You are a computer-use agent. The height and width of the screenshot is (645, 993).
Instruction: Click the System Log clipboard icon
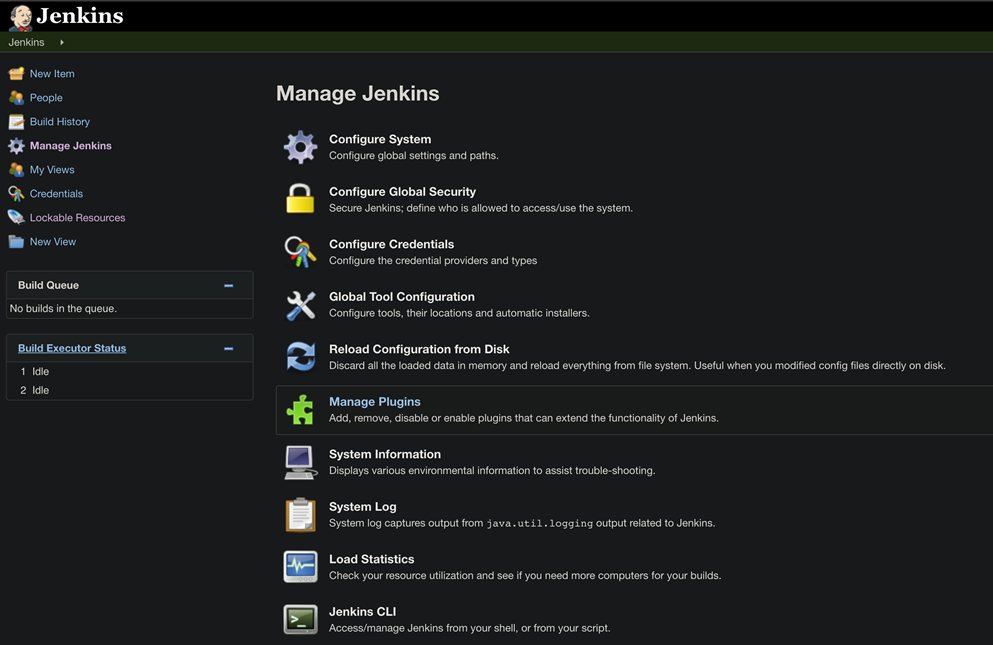click(300, 514)
